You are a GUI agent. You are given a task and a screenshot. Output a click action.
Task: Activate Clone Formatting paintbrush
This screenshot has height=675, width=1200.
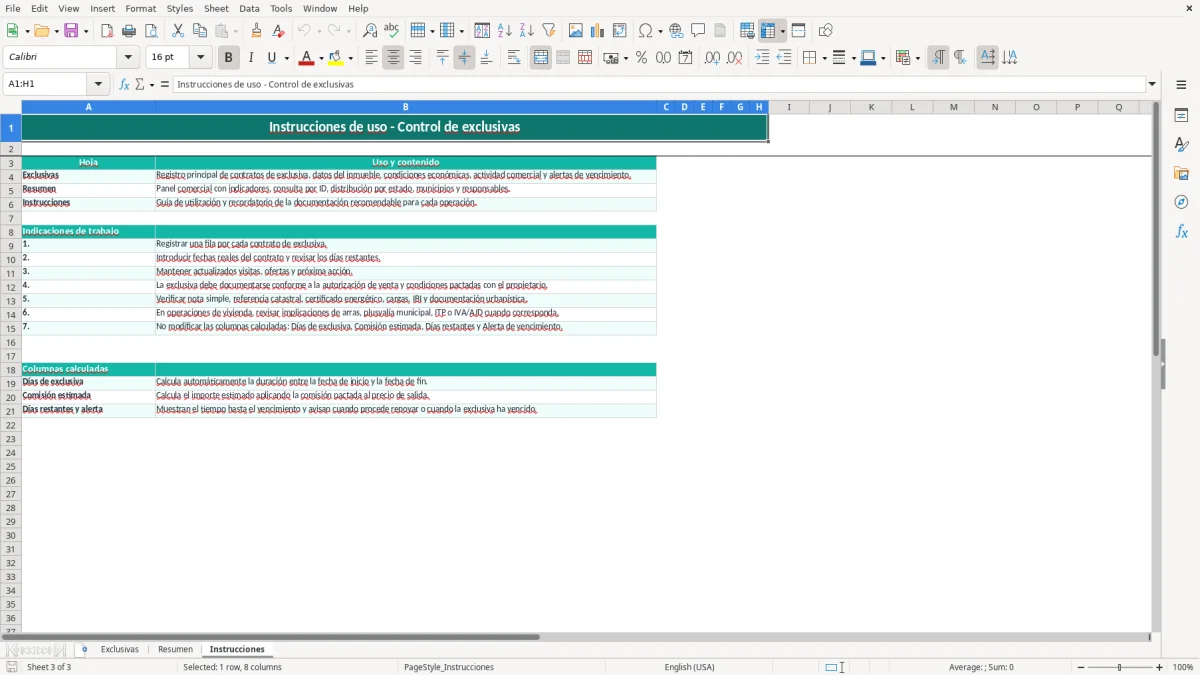257,31
